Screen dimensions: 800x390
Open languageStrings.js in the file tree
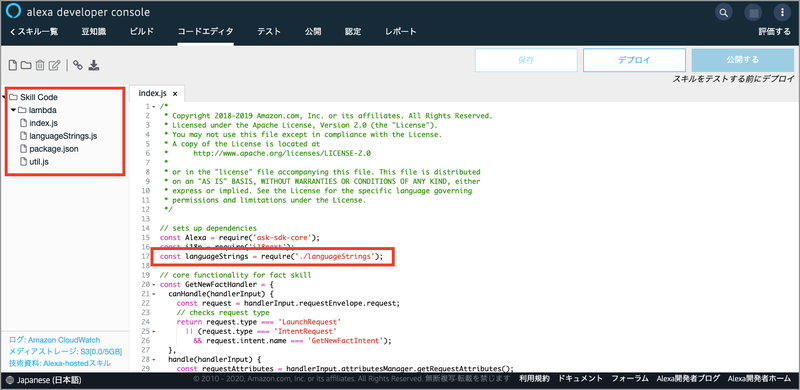pos(59,136)
